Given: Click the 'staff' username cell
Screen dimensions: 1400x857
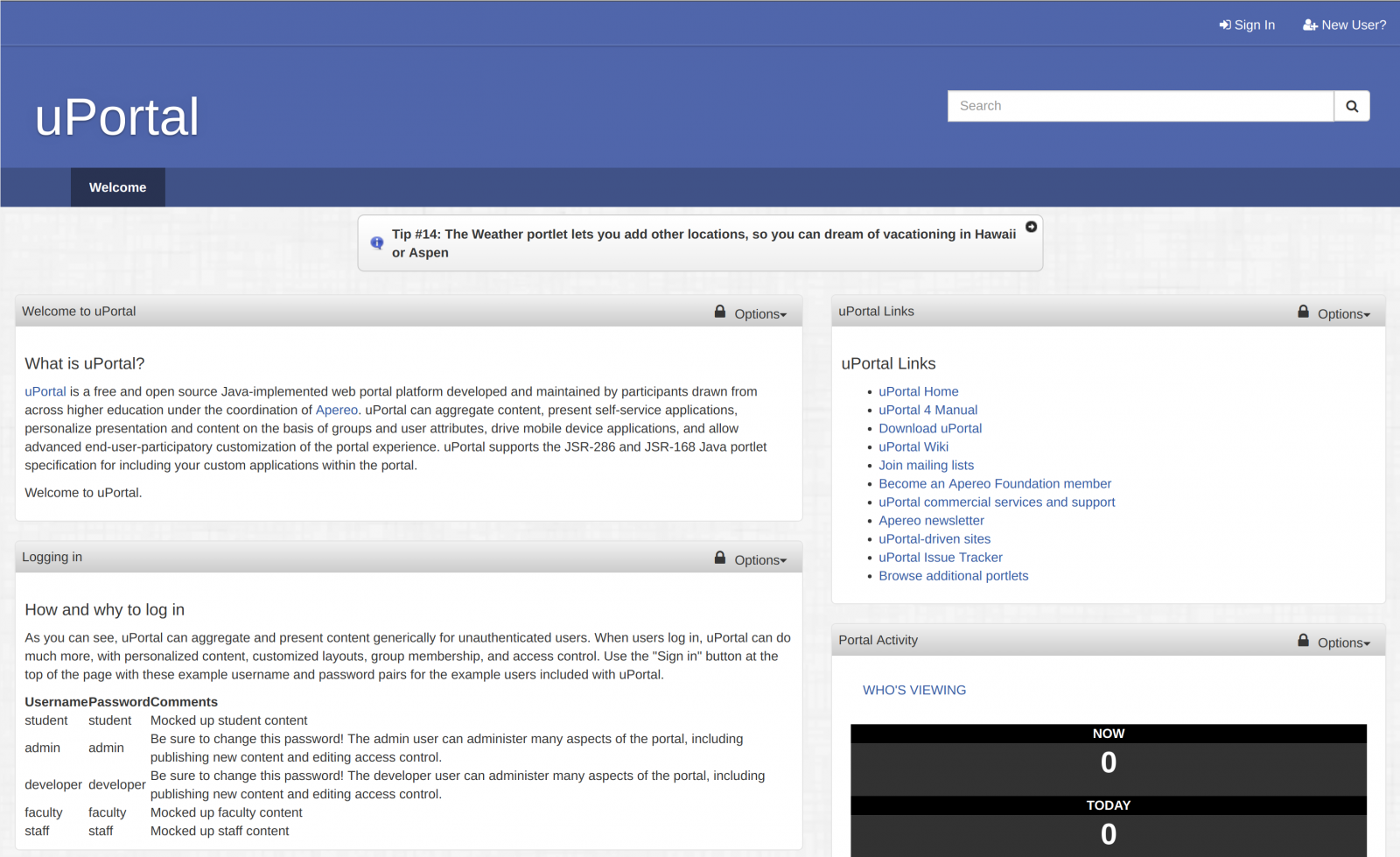Looking at the screenshot, I should pyautogui.click(x=37, y=831).
